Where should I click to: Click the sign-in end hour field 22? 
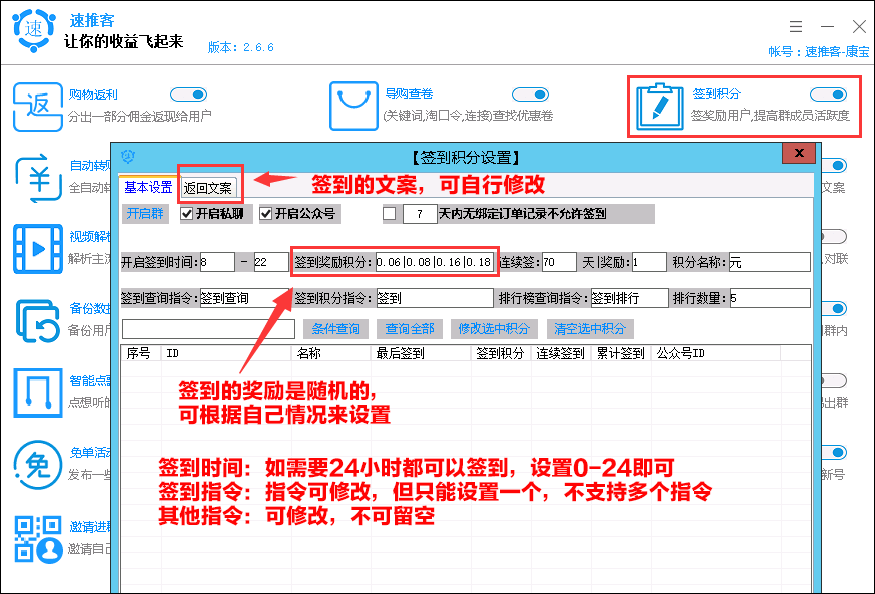click(x=271, y=262)
